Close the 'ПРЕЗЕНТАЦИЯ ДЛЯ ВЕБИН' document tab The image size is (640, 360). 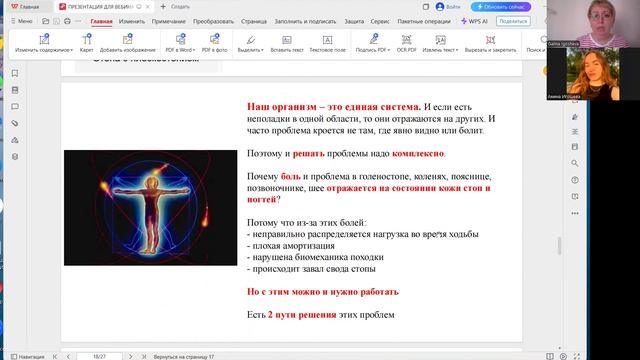coord(148,7)
